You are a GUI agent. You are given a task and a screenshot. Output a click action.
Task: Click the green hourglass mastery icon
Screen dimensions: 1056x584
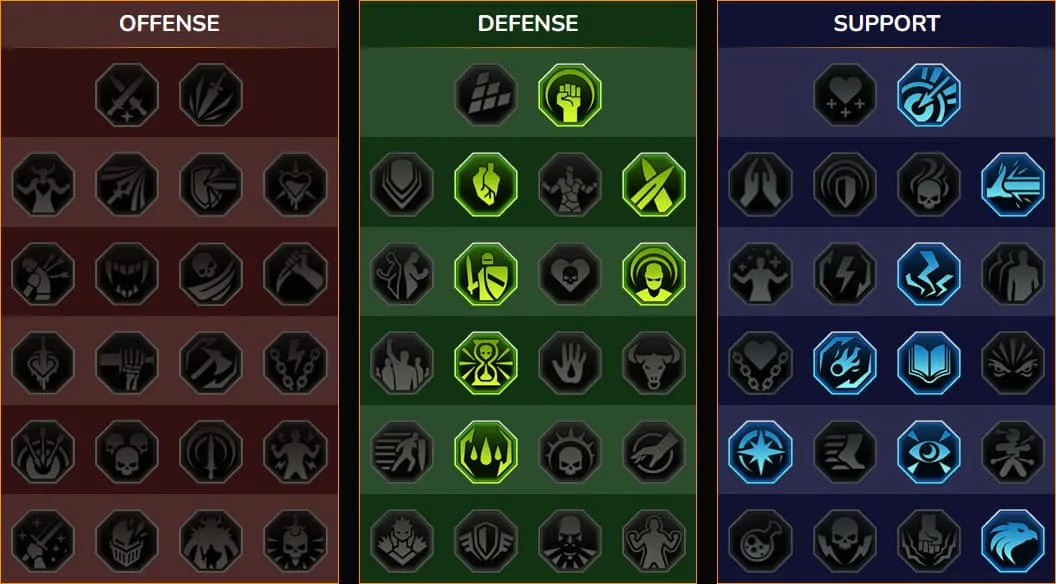point(486,363)
